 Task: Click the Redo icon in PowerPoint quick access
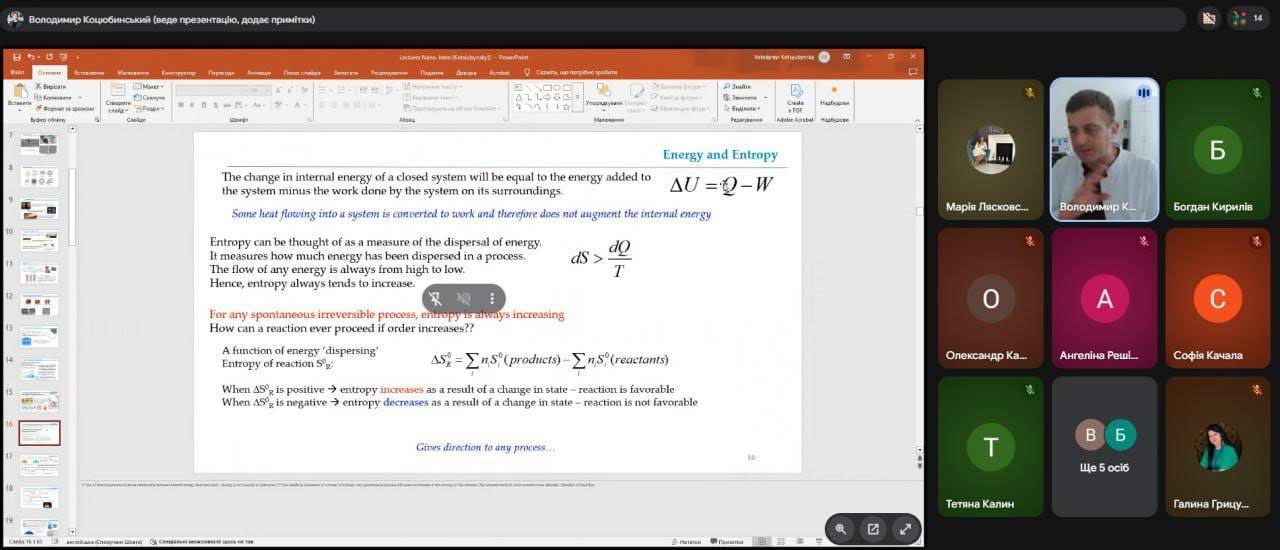click(x=50, y=56)
